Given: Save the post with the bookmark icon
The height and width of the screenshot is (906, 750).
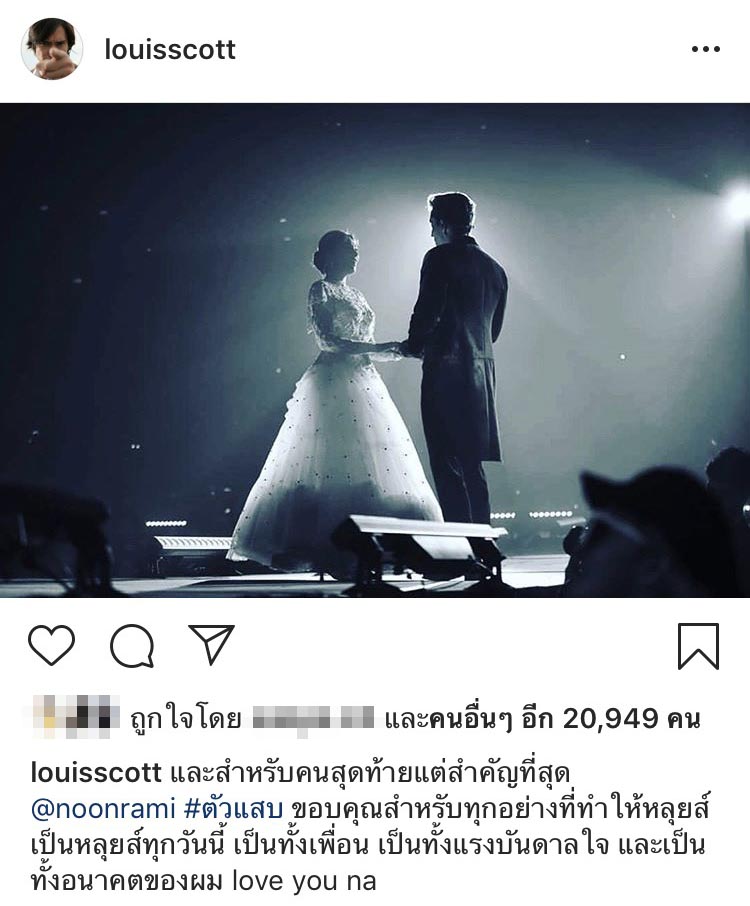Looking at the screenshot, I should (698, 646).
